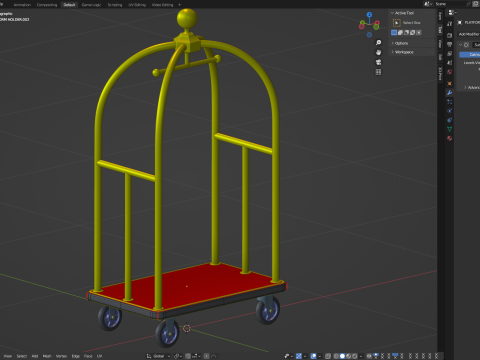The image size is (480, 360).
Task: Open the Vertex menu in viewport header
Action: click(x=61, y=356)
